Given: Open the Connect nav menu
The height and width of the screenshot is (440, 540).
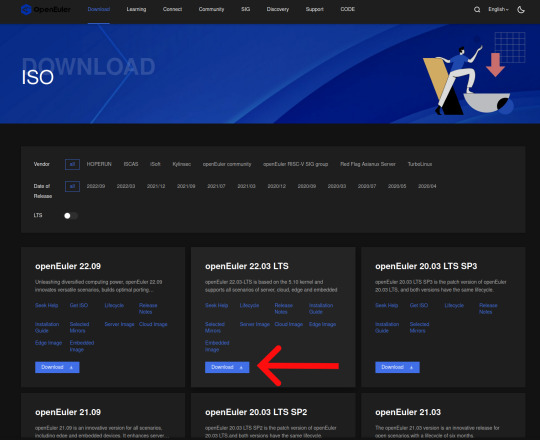Looking at the screenshot, I should coord(172,9).
